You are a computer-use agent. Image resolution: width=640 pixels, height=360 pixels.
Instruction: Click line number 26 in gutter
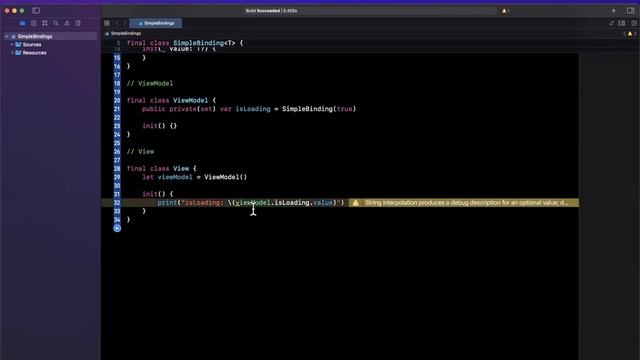pos(117,151)
